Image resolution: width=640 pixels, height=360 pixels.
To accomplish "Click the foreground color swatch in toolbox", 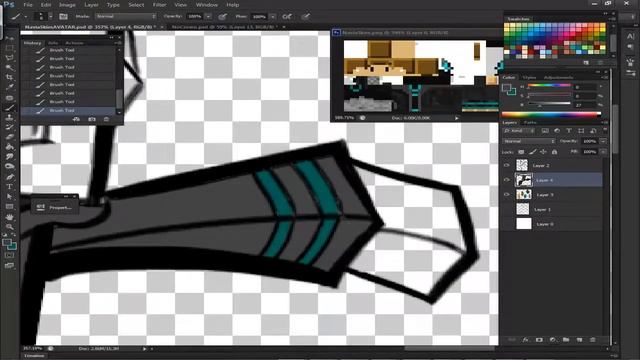I will (x=7, y=243).
